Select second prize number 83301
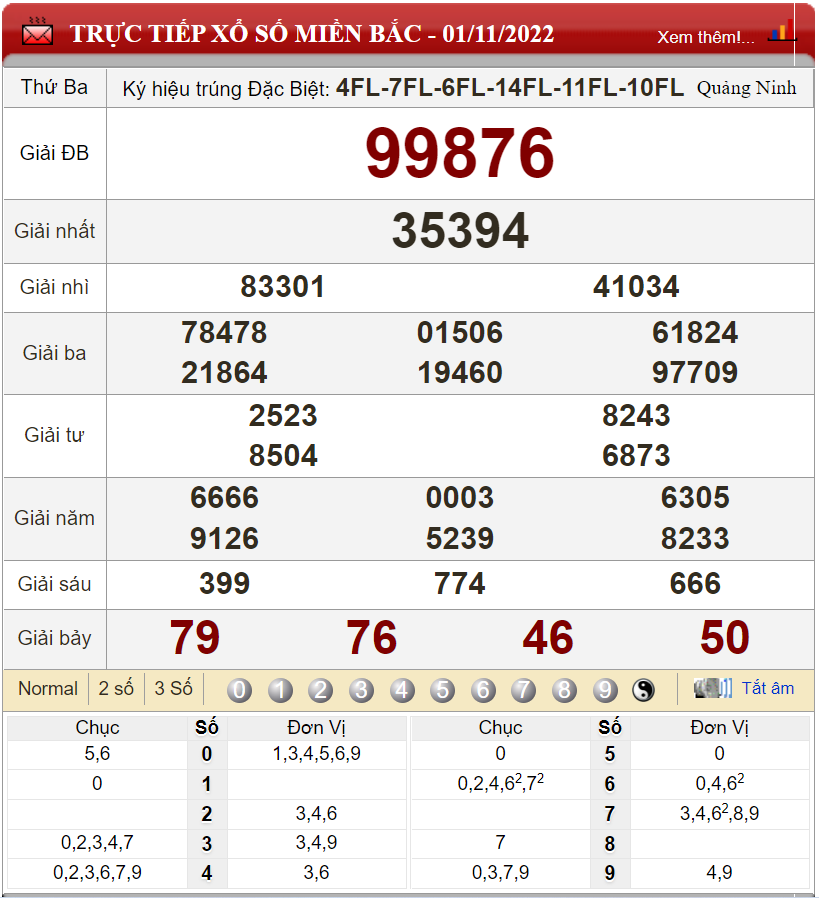Image resolution: width=819 pixels, height=898 pixels. 282,286
